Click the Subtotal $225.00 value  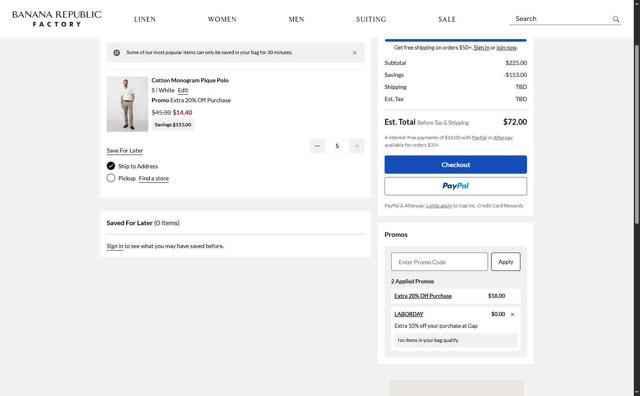click(516, 63)
